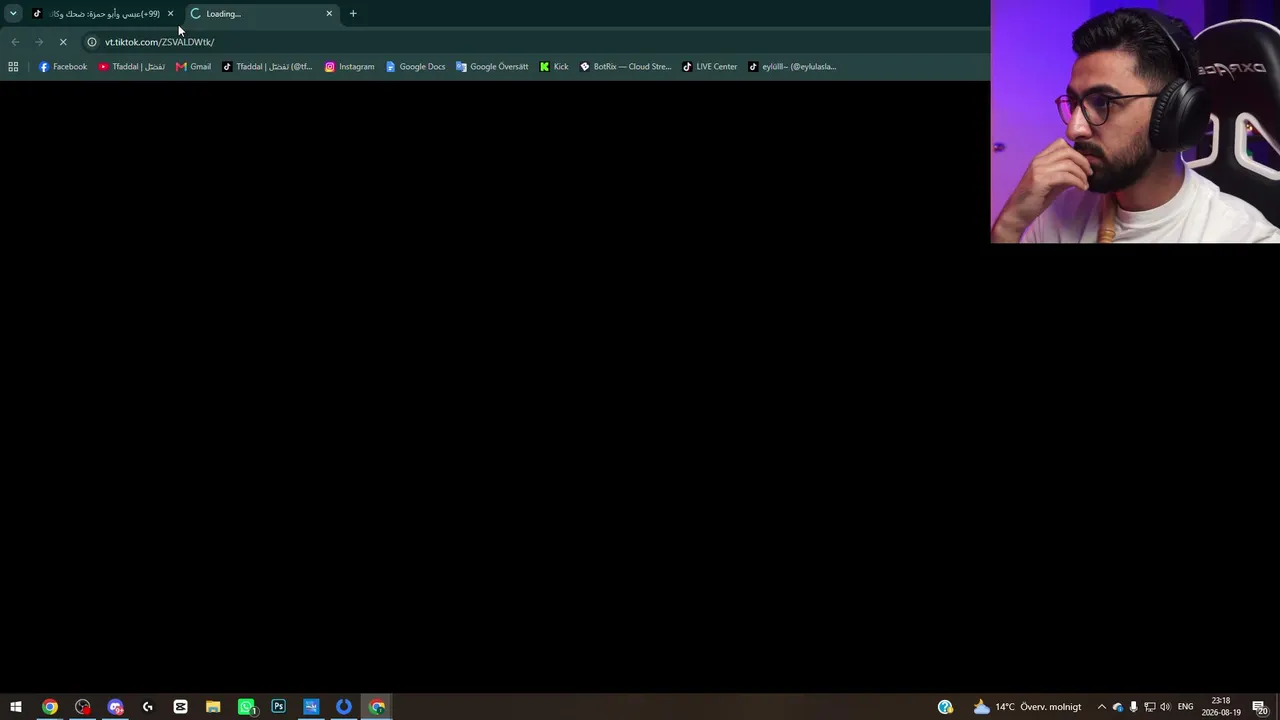Image resolution: width=1280 pixels, height=720 pixels.
Task: Open weather widget showing 14°C Överv. molnigt
Action: pos(1027,707)
